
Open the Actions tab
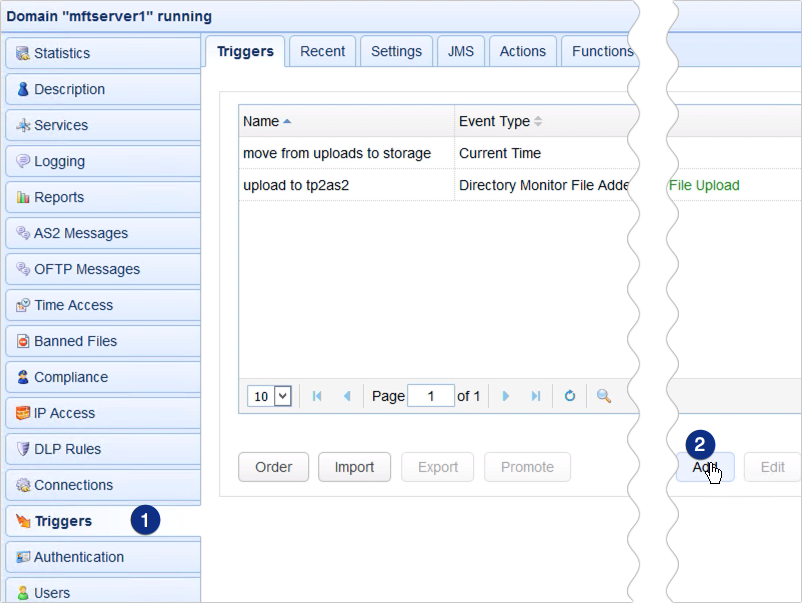(x=522, y=51)
